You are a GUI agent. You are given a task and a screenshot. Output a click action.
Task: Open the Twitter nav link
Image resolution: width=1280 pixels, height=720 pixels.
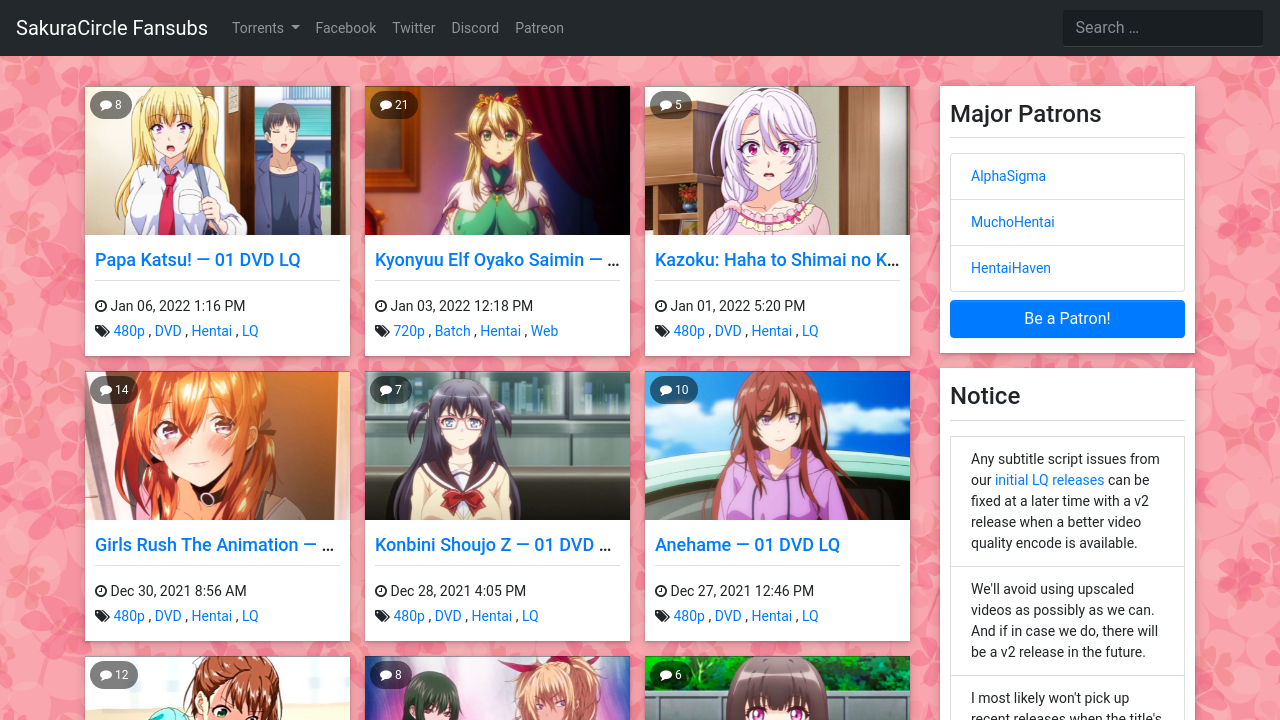[x=413, y=28]
